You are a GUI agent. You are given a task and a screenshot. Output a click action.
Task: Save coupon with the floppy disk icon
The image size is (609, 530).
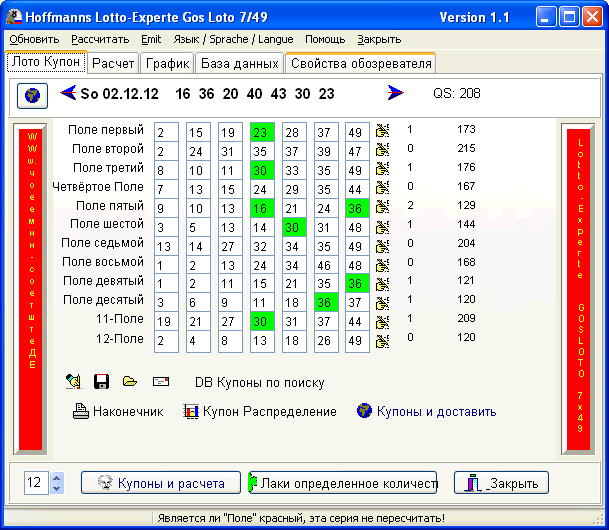(x=101, y=382)
